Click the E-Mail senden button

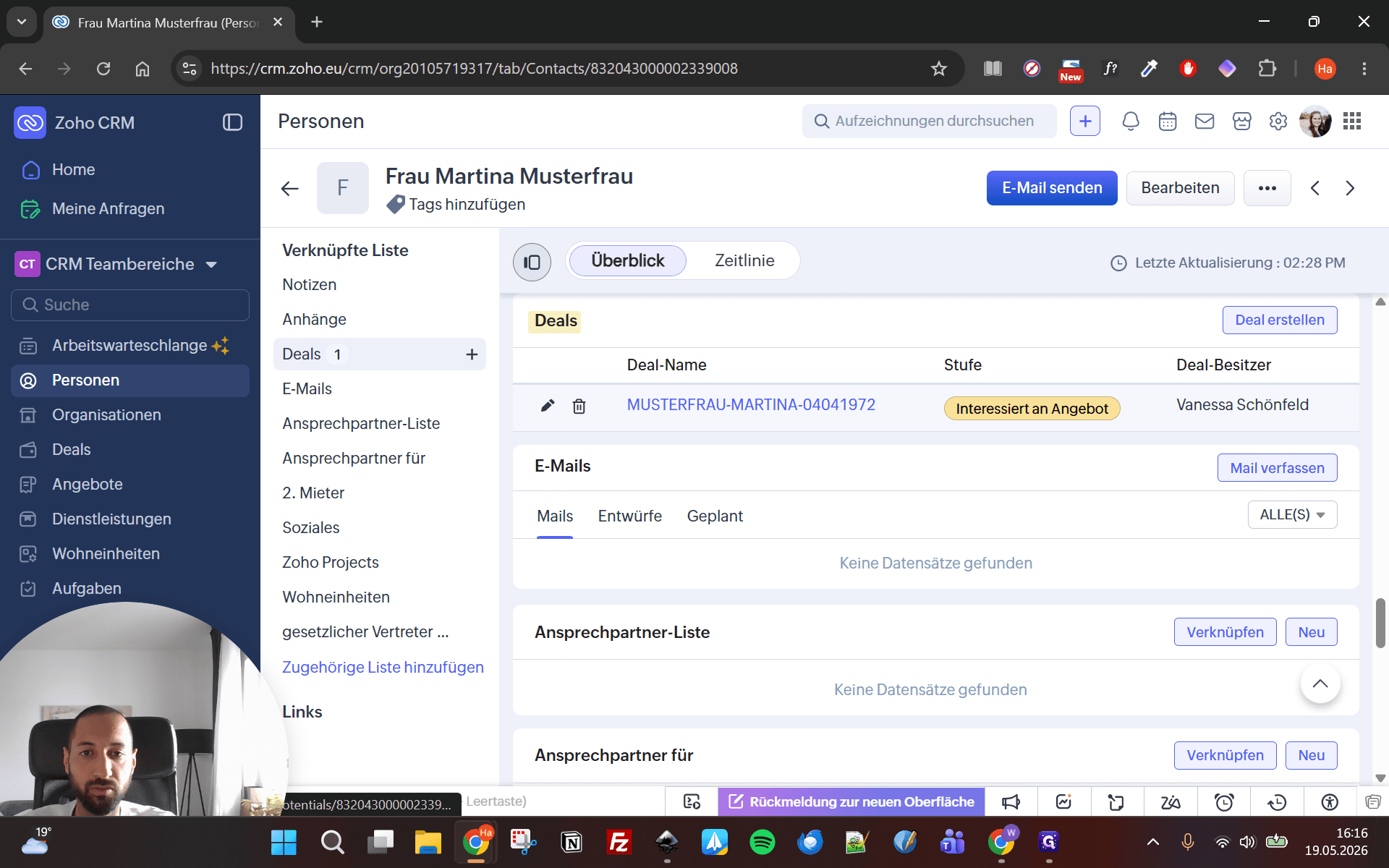click(x=1052, y=188)
